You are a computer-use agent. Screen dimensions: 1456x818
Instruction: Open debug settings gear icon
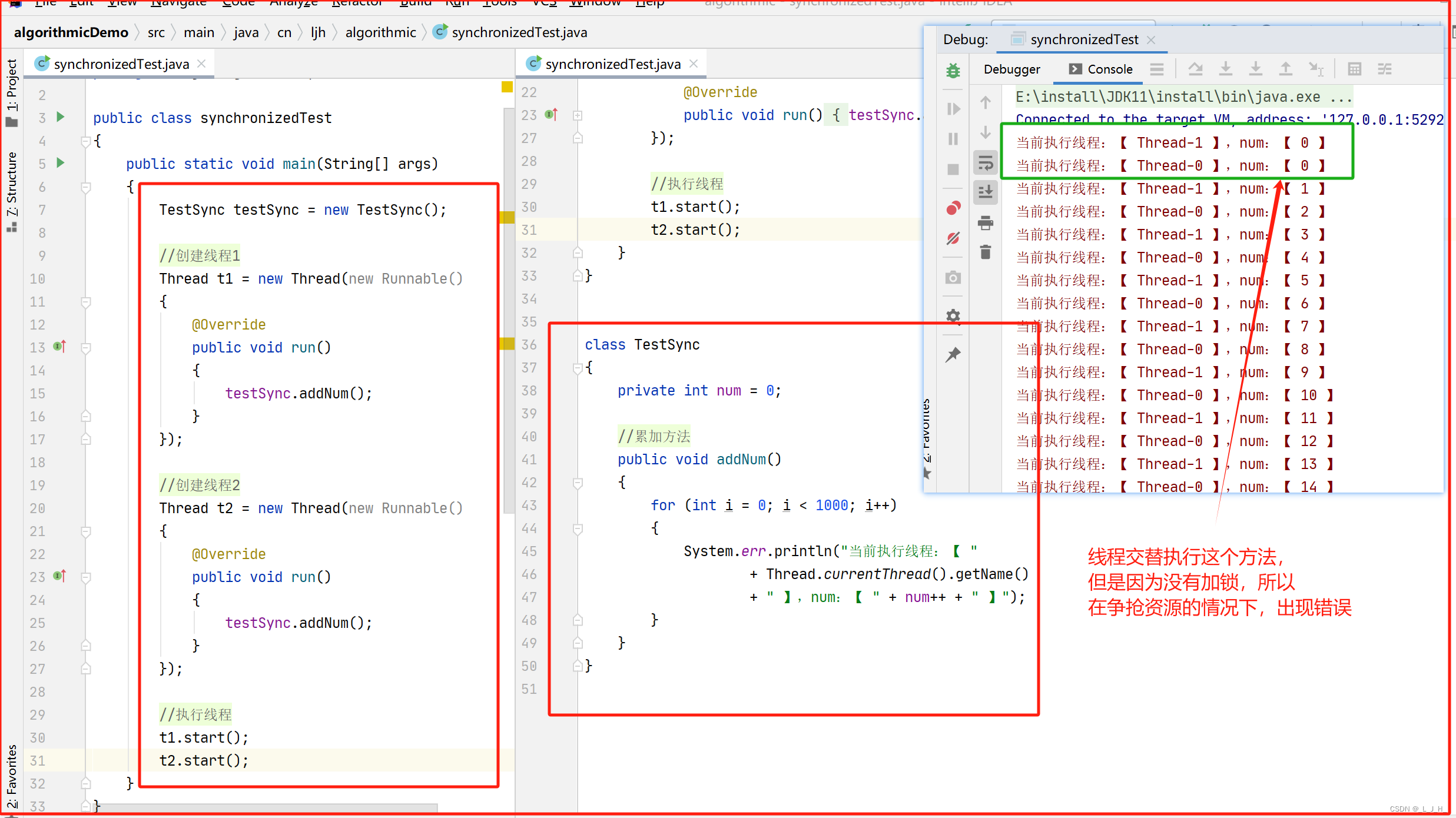click(953, 316)
